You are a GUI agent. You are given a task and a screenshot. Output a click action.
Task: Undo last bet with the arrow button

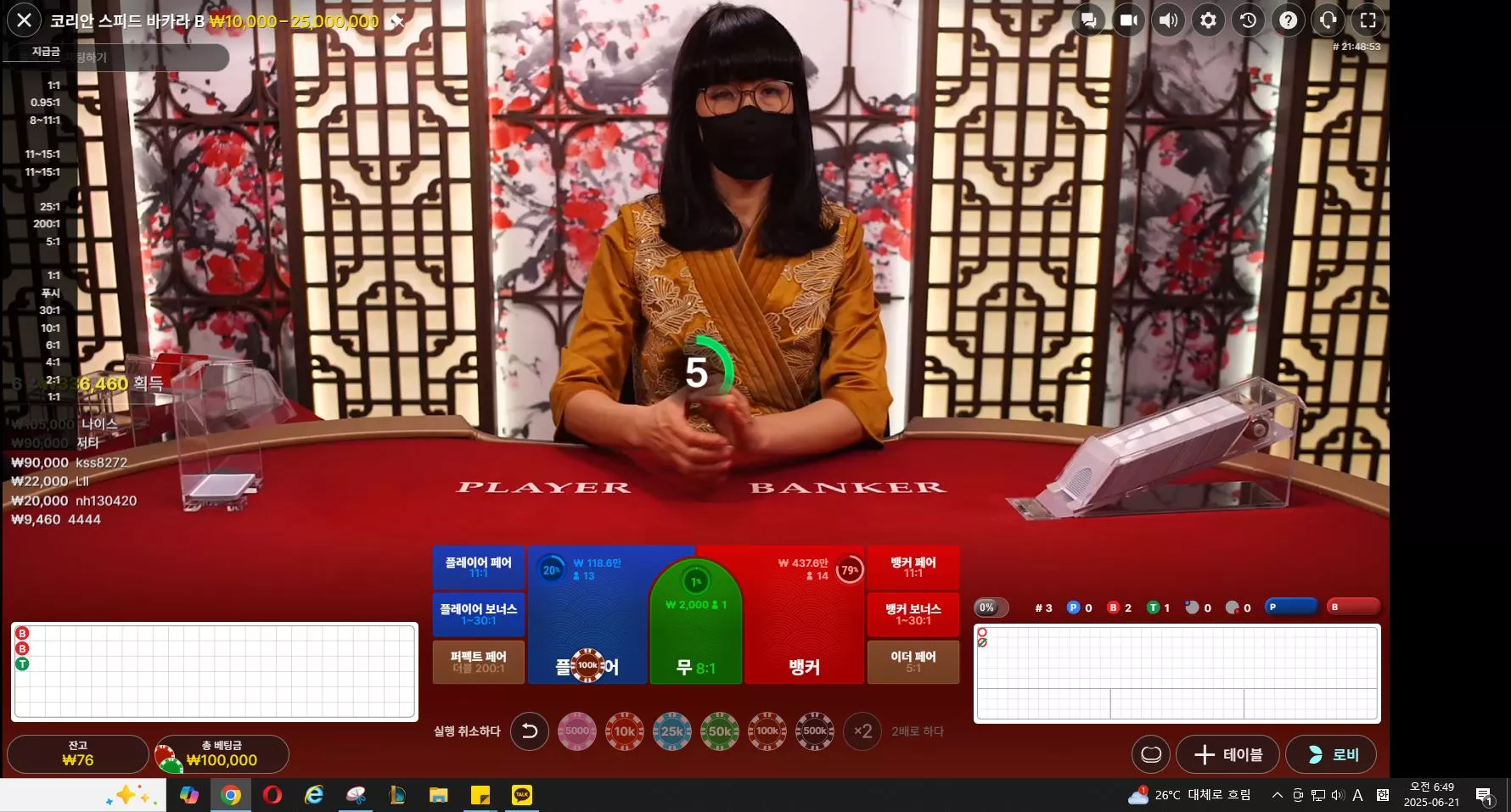click(x=529, y=731)
